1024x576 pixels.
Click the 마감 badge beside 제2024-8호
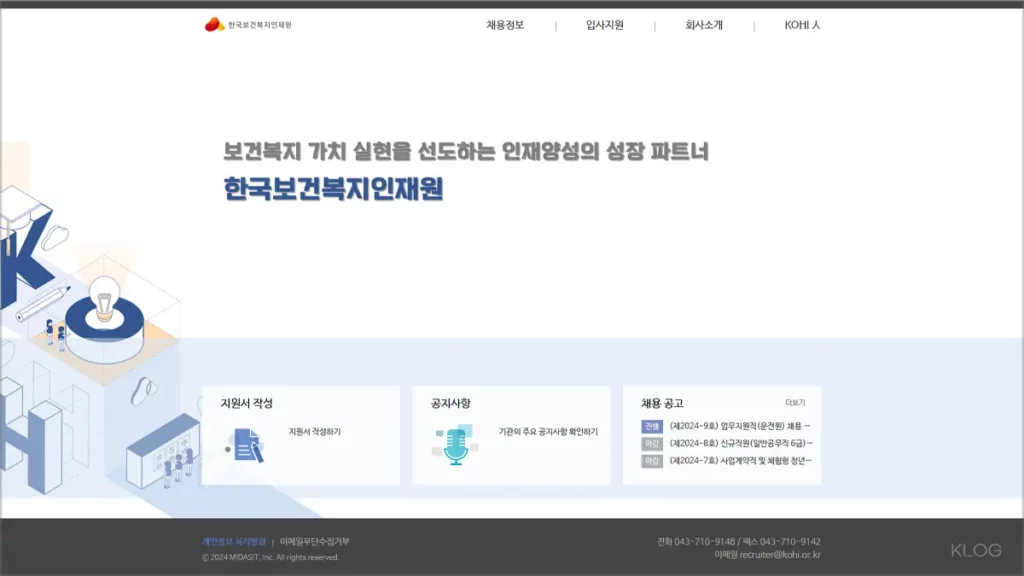click(652, 443)
